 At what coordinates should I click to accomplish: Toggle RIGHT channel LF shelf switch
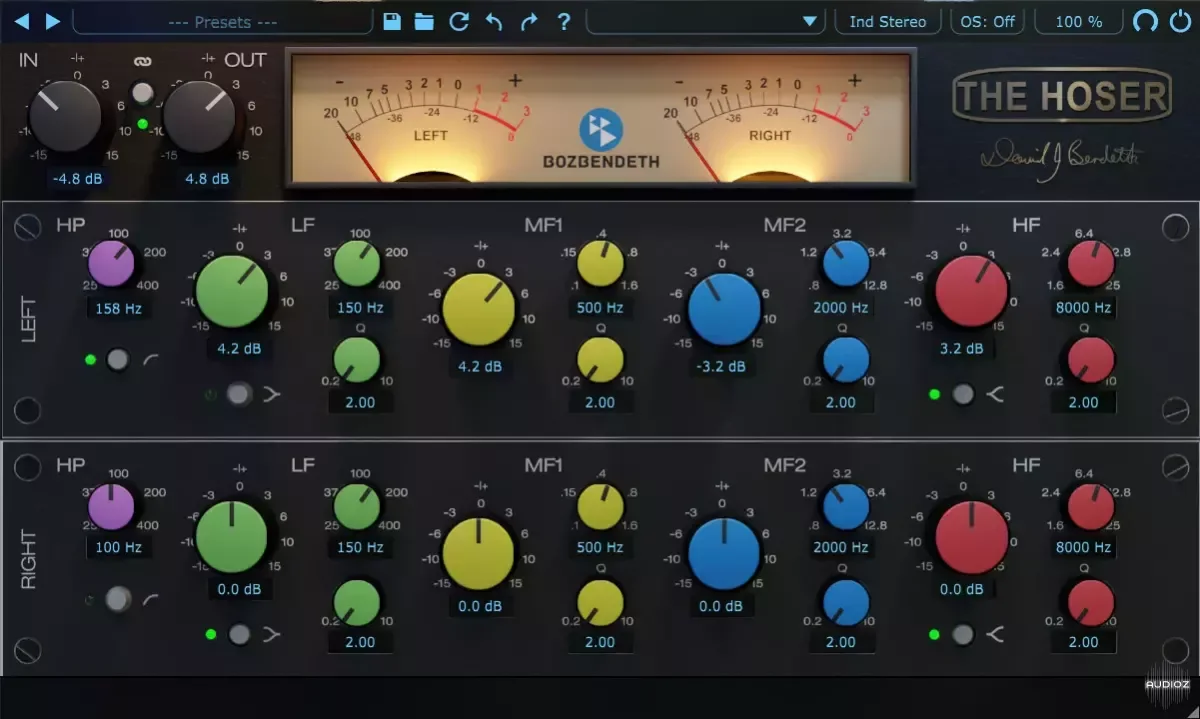coord(238,634)
